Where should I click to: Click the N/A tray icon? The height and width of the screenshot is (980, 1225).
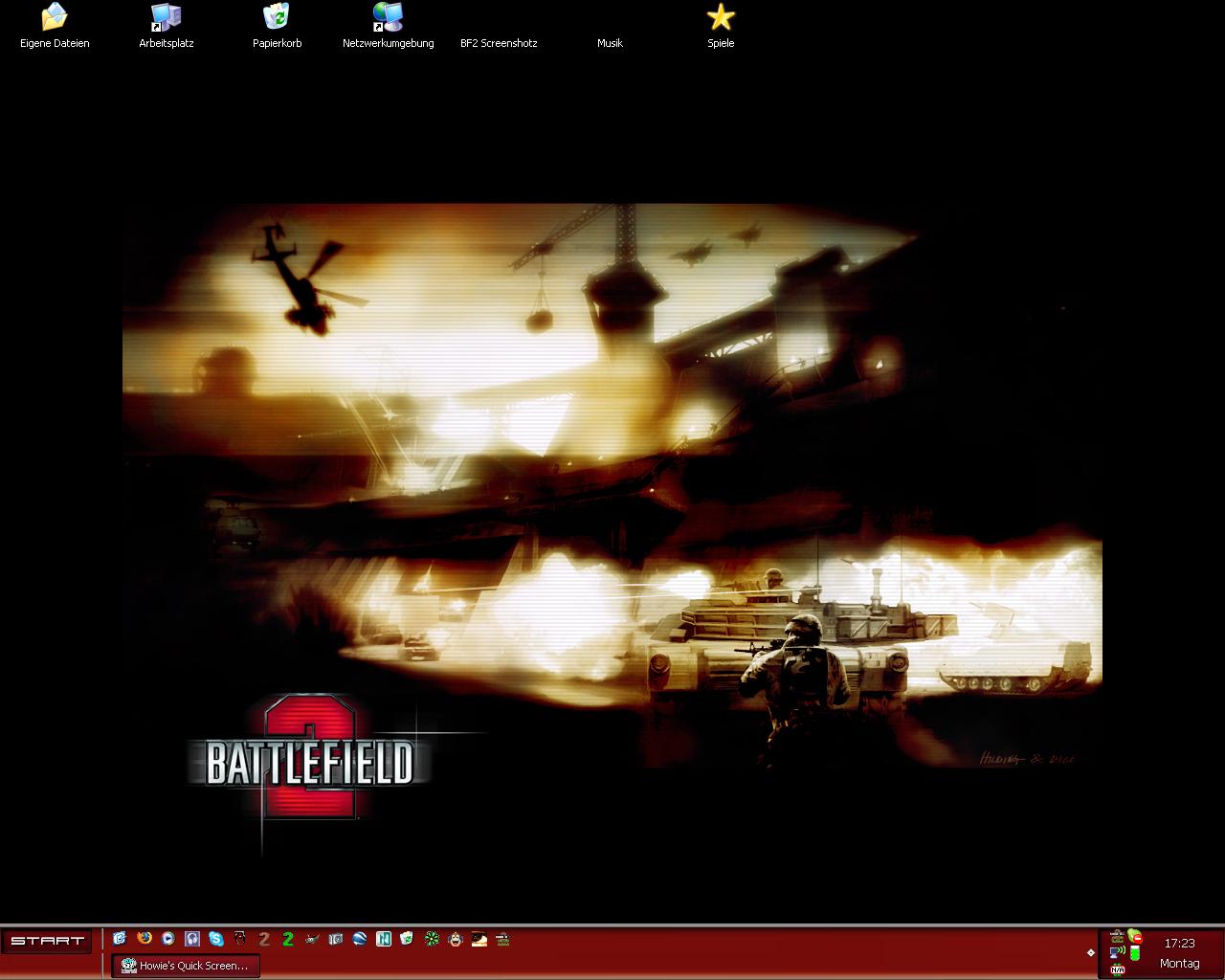click(1118, 969)
